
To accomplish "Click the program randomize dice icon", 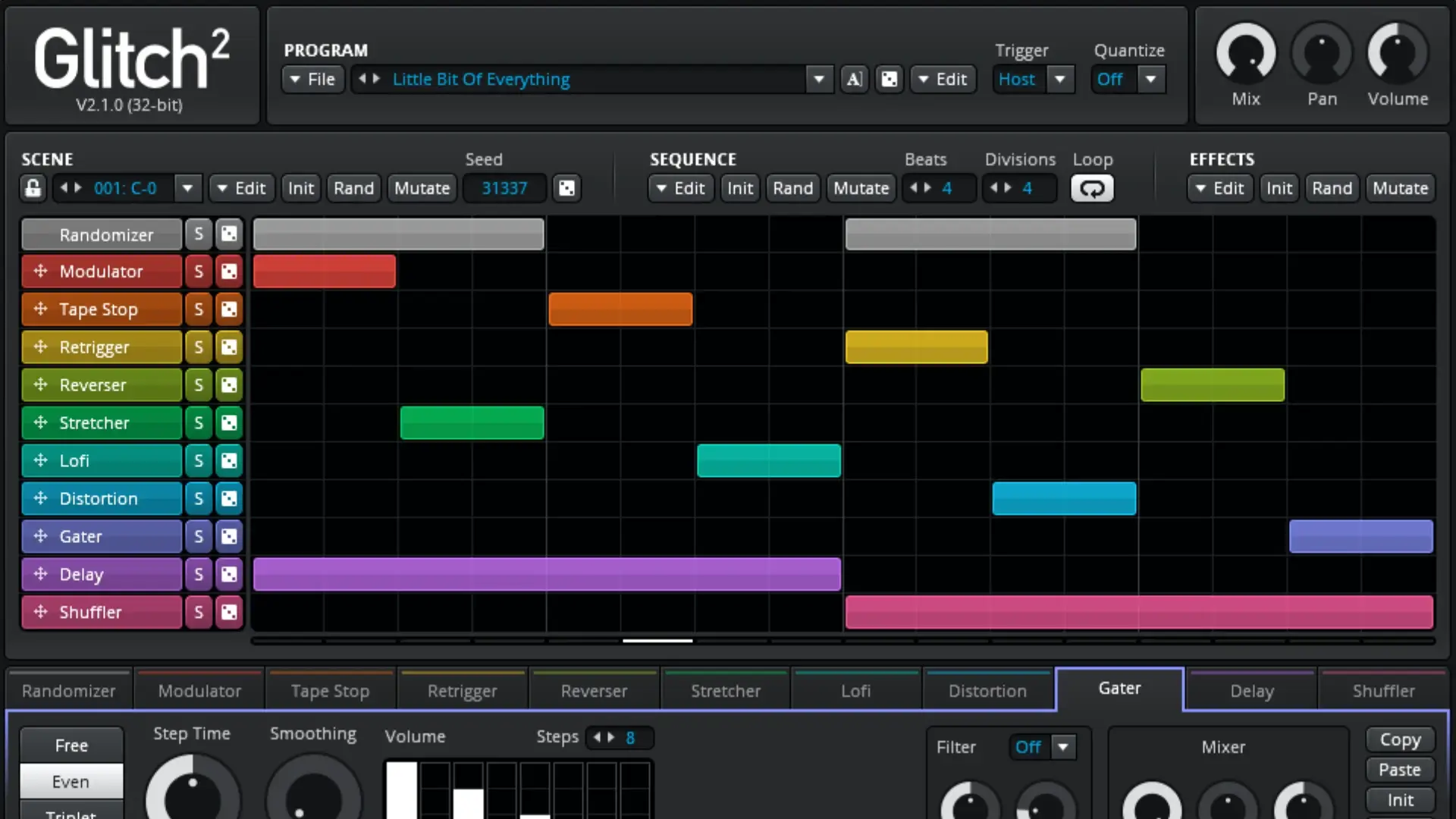I will pos(890,79).
